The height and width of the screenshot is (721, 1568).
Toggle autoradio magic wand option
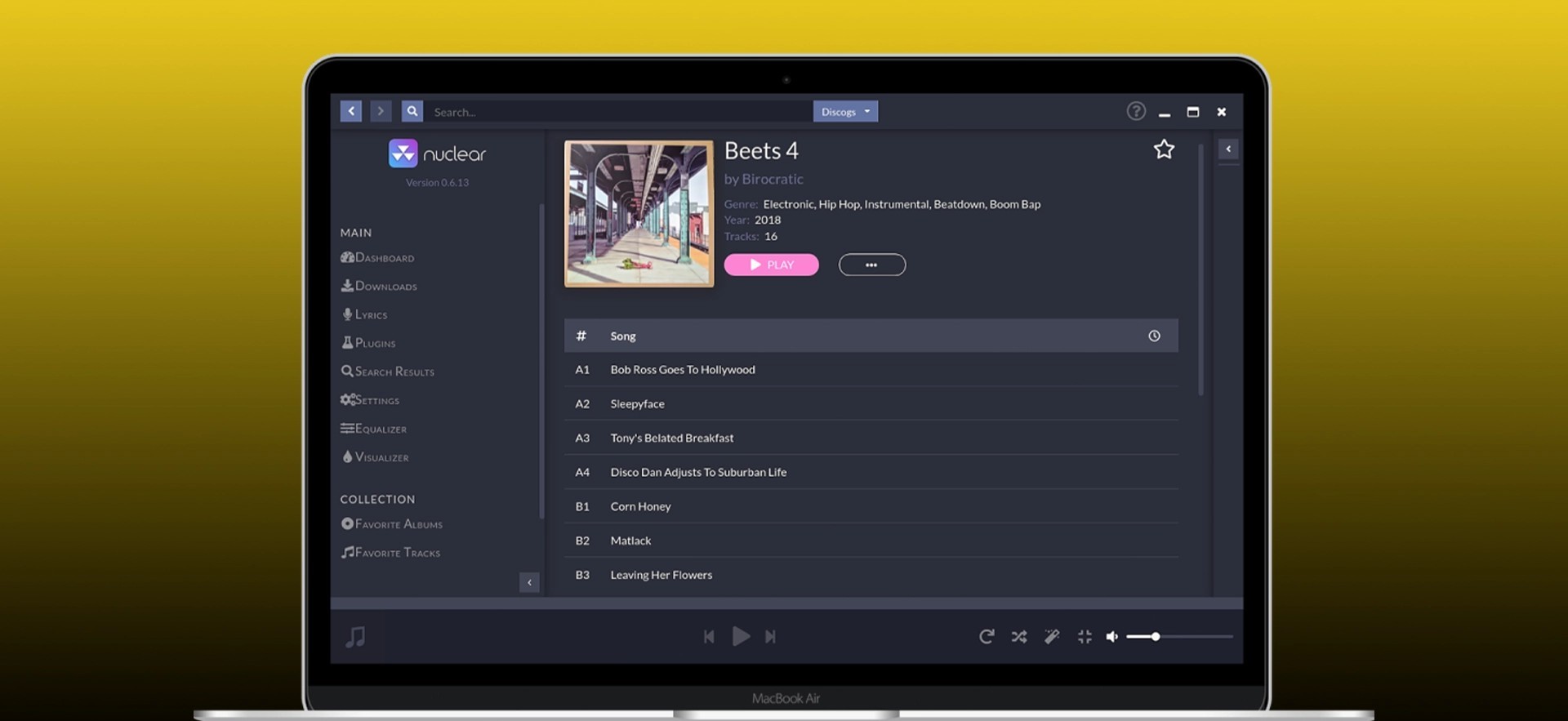[x=1052, y=637]
